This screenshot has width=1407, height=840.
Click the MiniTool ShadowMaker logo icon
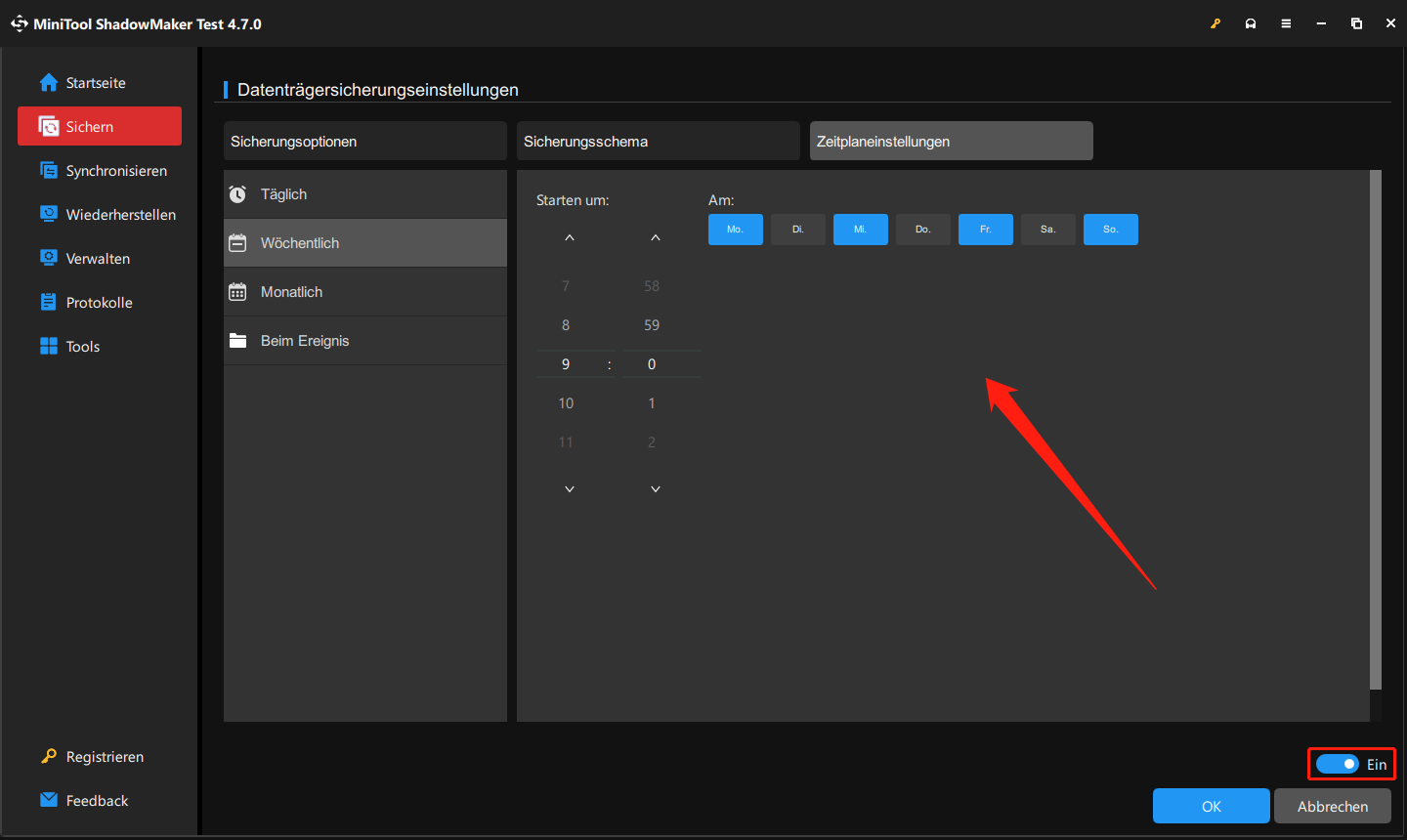coord(20,23)
